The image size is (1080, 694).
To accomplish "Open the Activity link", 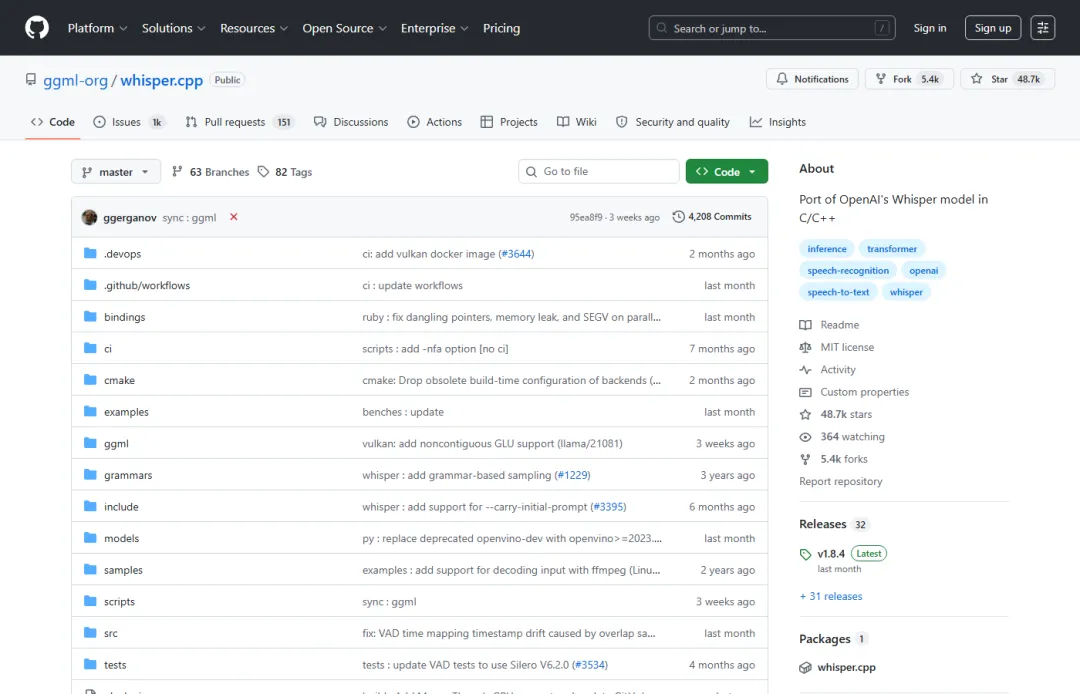I will [x=827, y=370].
